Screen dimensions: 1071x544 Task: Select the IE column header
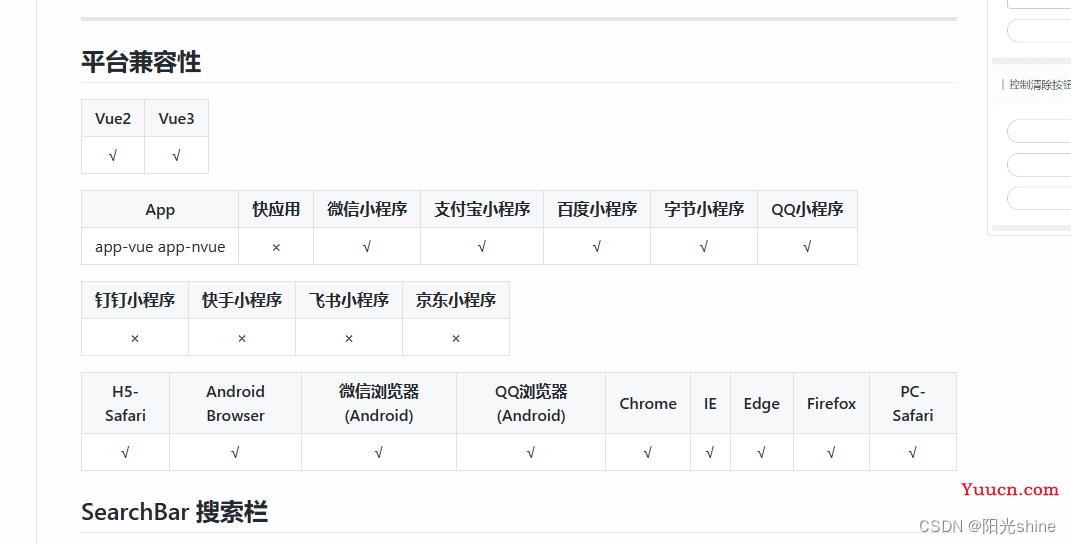710,403
